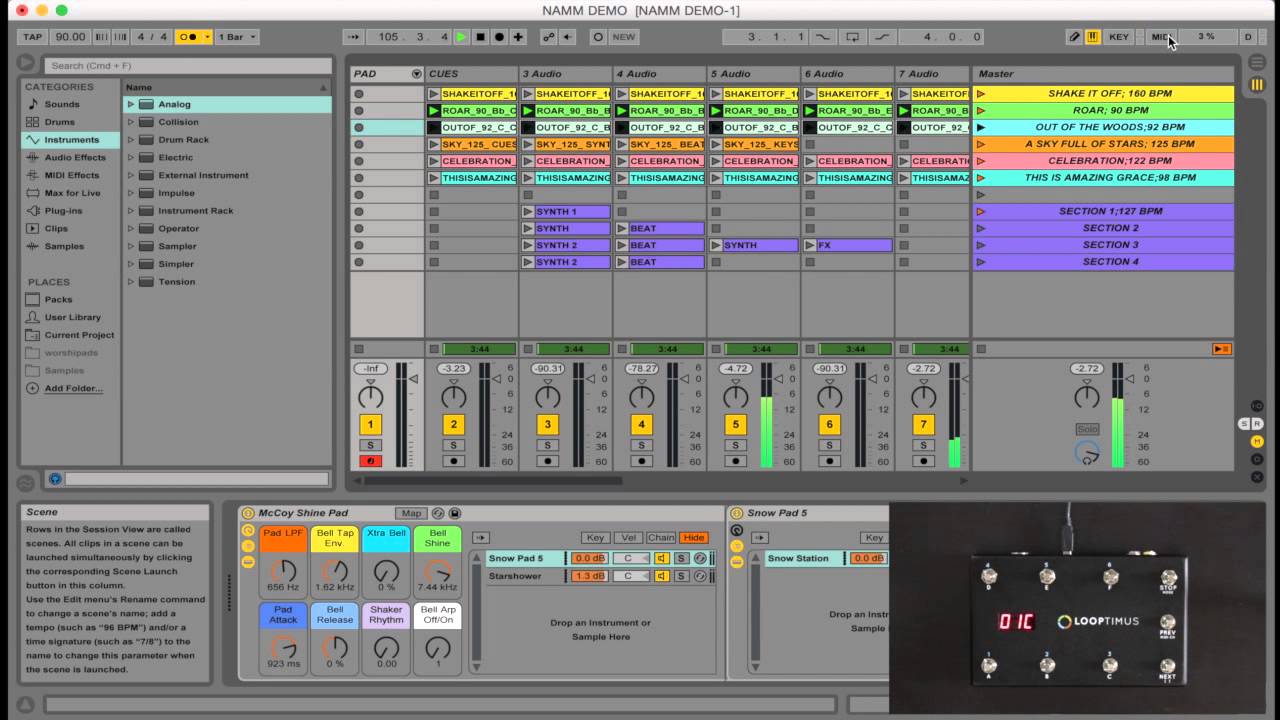Click the master Preview/Cue headphone knob
Viewport: 1280px width, 720px height.
[1087, 454]
